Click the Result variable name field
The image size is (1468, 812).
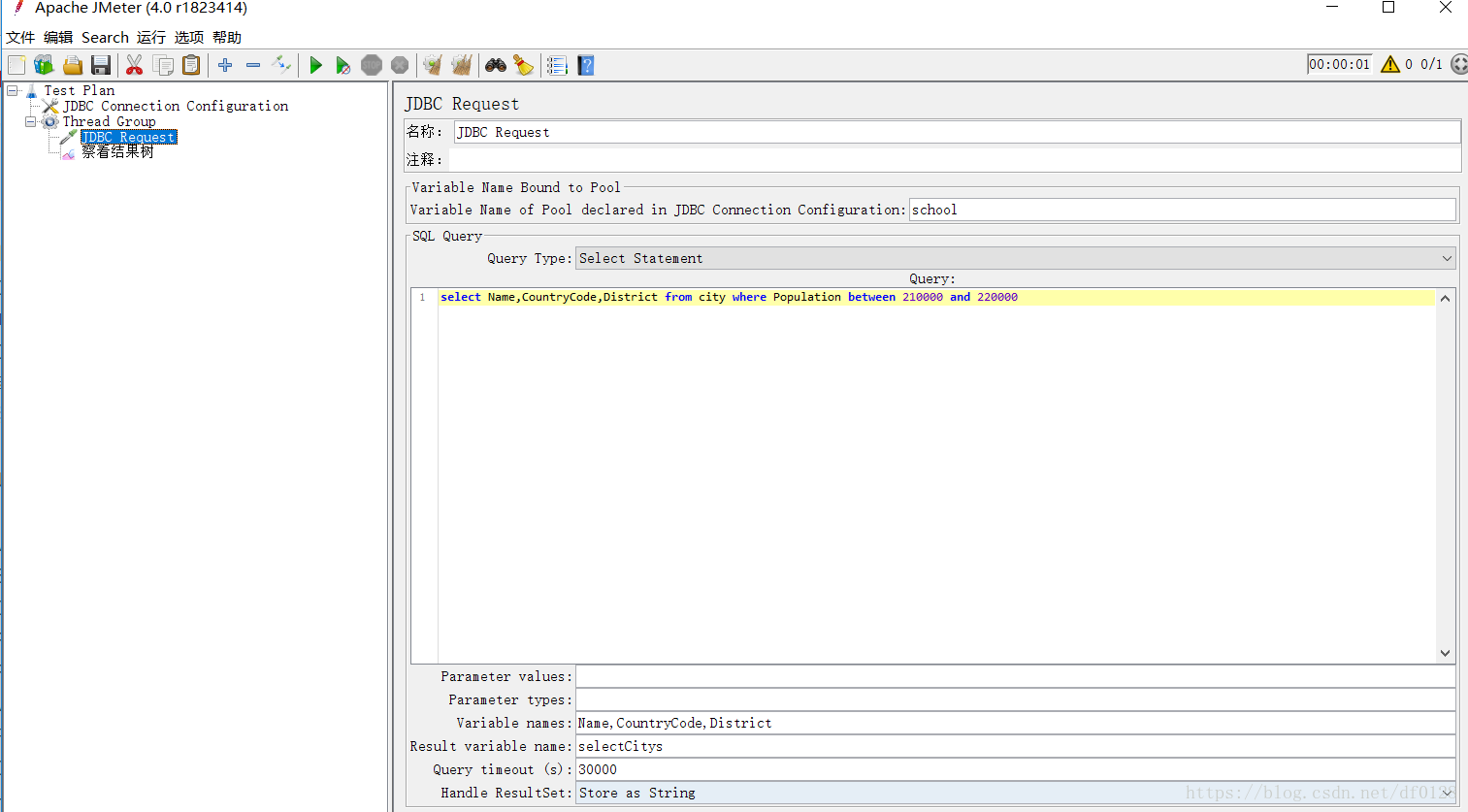coord(1016,746)
